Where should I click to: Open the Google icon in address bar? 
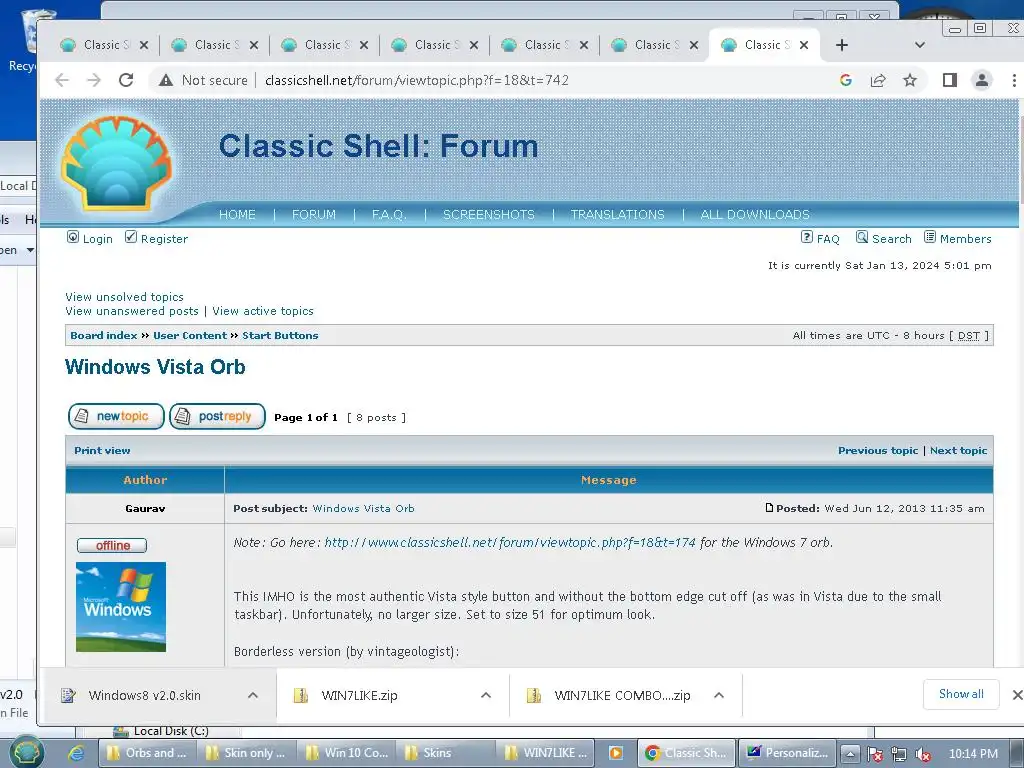(846, 80)
